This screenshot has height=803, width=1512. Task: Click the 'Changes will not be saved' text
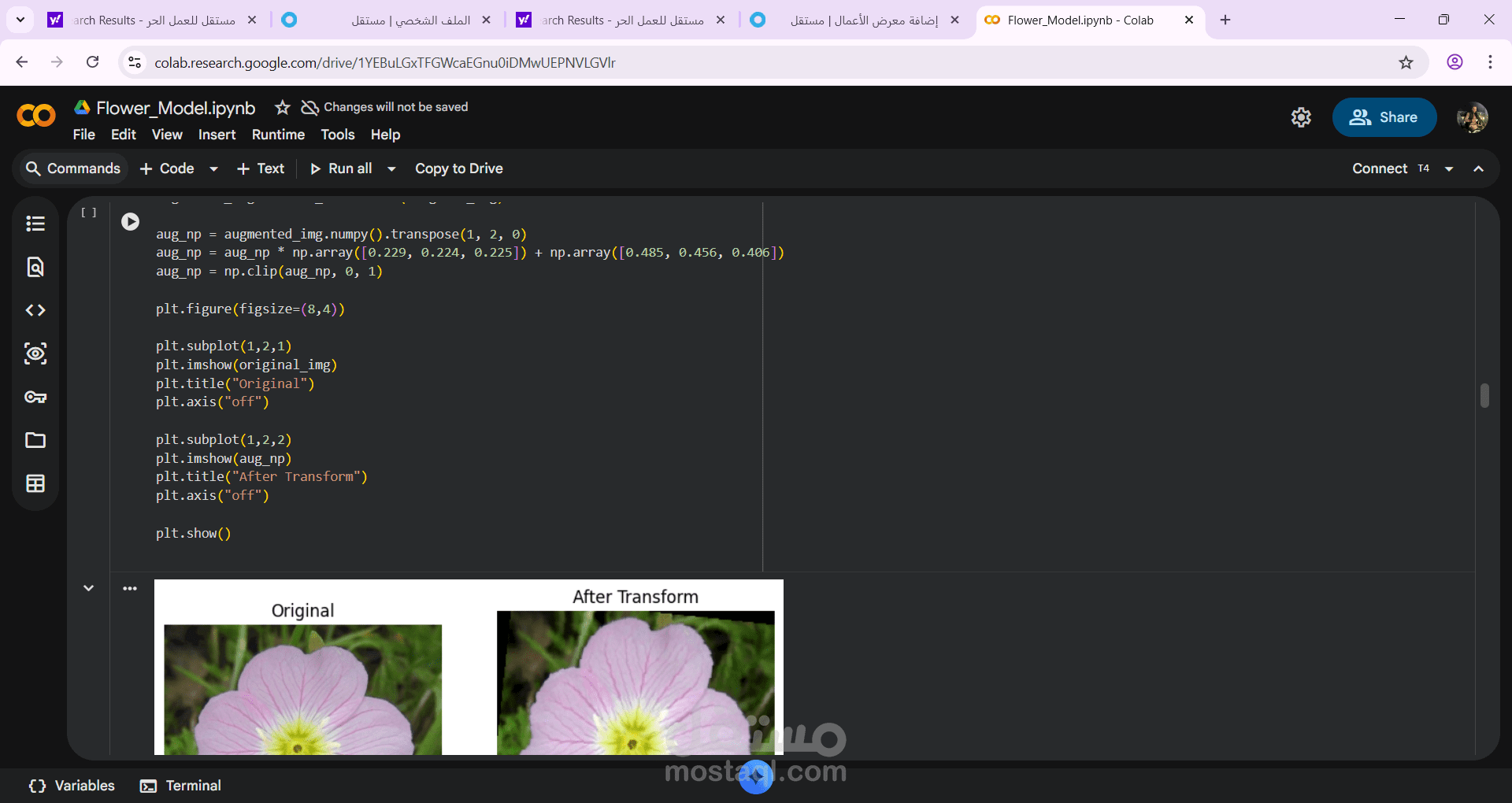coord(396,107)
